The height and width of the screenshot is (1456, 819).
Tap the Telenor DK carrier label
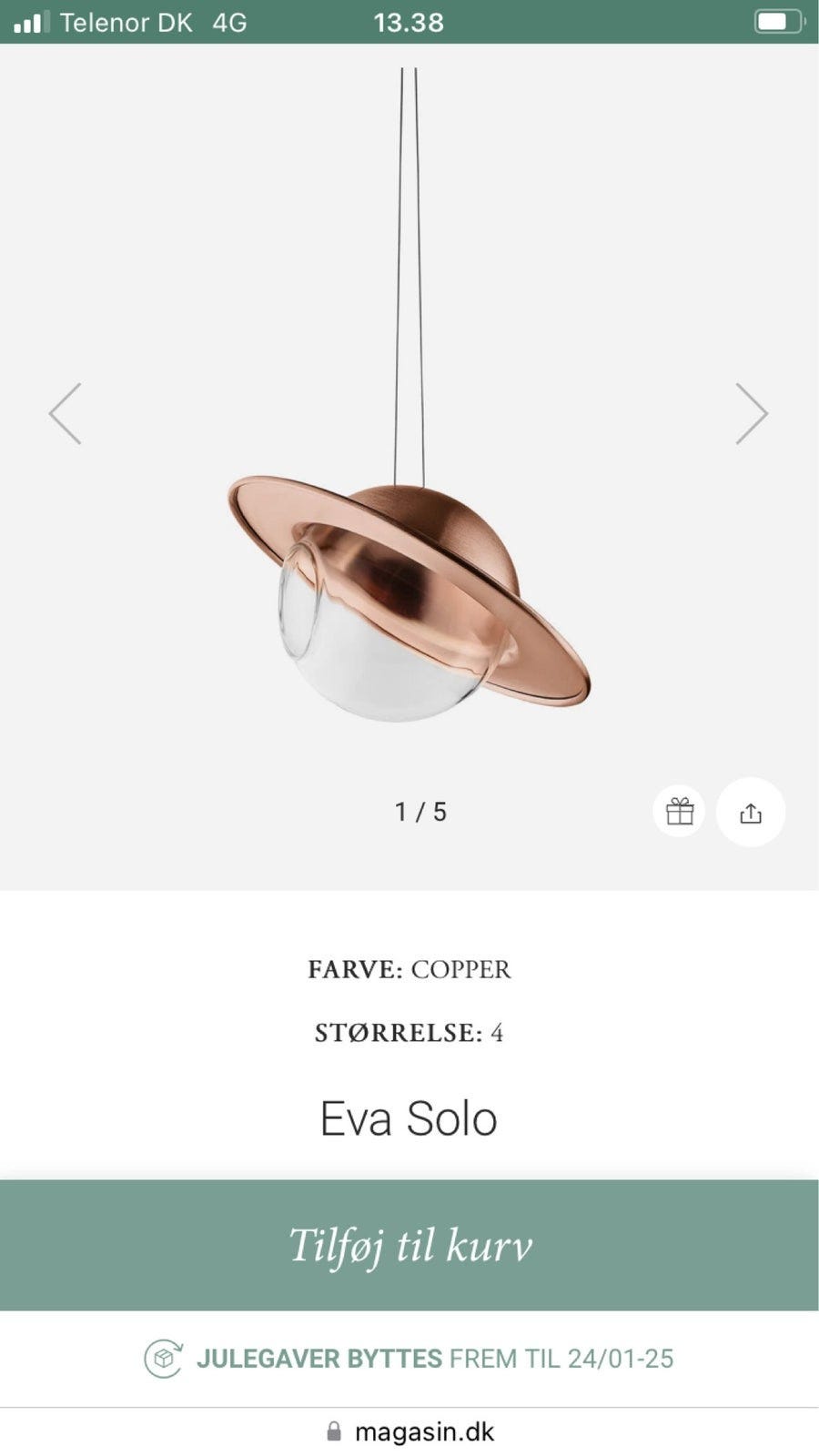click(126, 22)
